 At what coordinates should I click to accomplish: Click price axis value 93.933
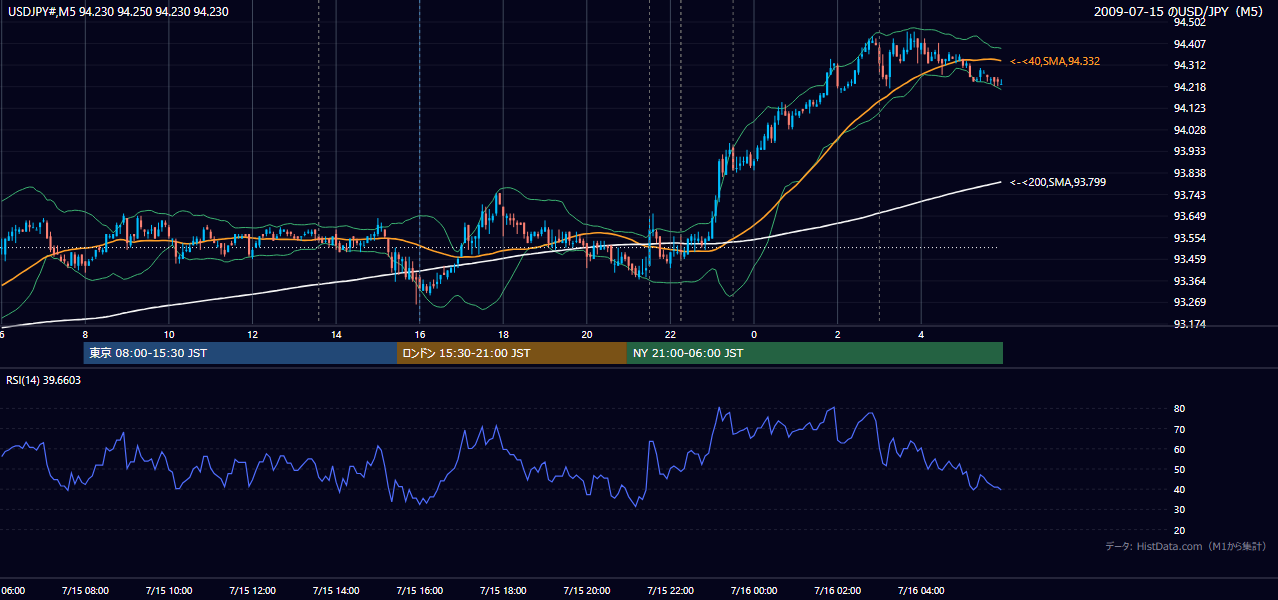tap(1189, 151)
